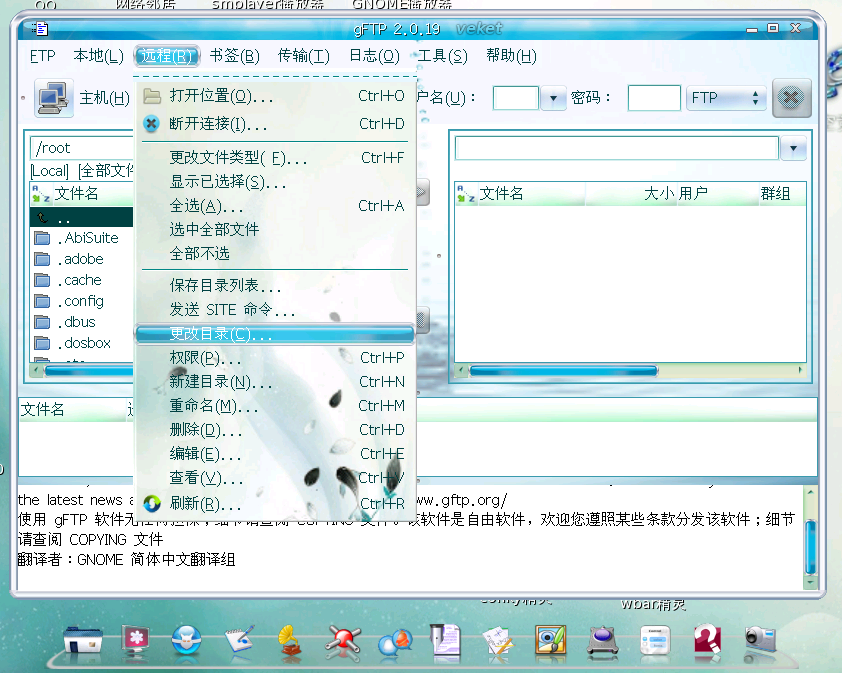Image resolution: width=842 pixels, height=673 pixels.
Task: Launch the notepad with pen dock icon
Action: (x=239, y=639)
